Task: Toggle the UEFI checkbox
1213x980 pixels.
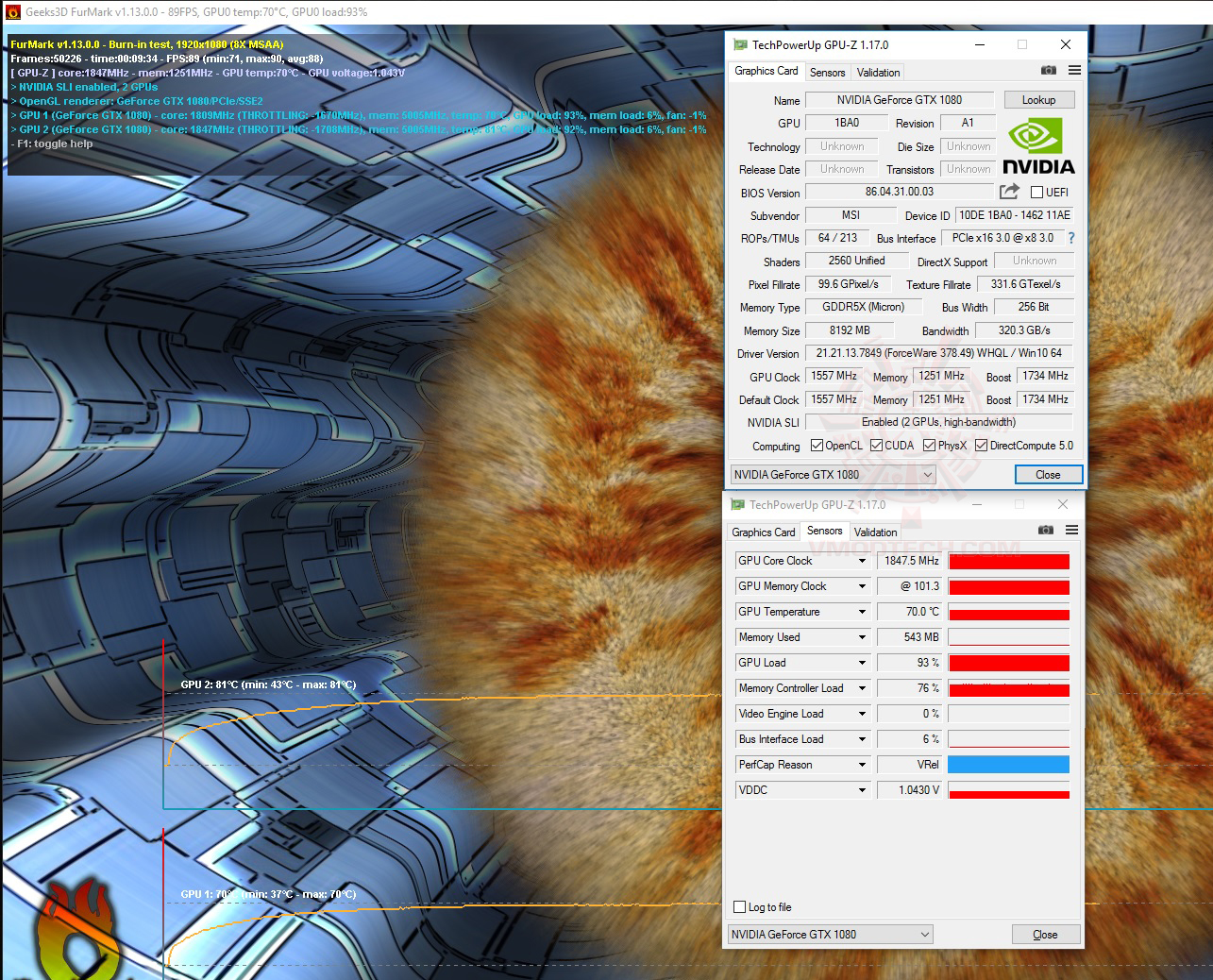Action: [x=1036, y=192]
